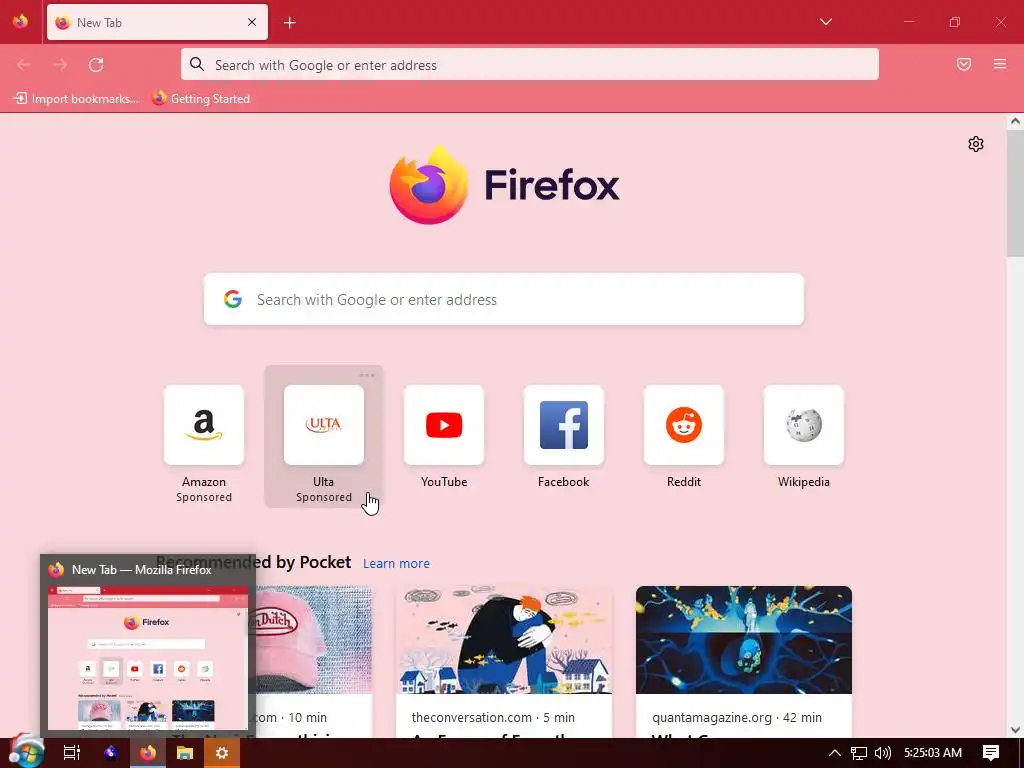The image size is (1024, 768).
Task: Go forward with the forward arrow
Action: pos(60,65)
